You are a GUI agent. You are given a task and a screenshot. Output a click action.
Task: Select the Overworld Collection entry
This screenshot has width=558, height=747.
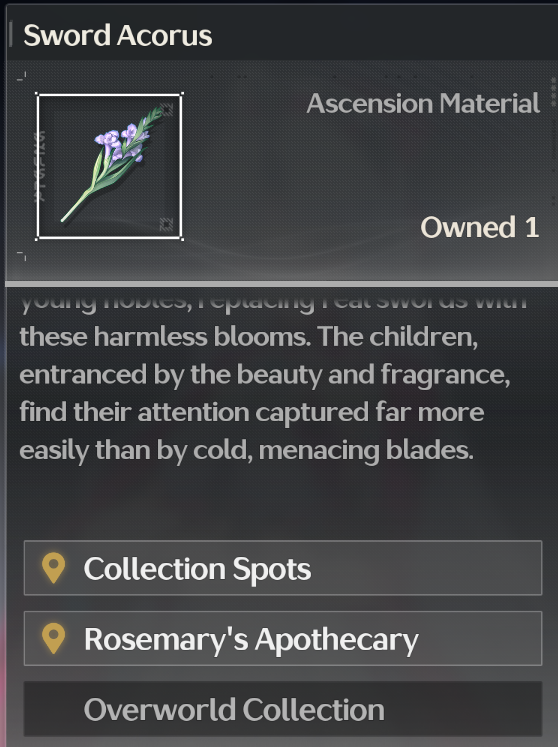[283, 709]
